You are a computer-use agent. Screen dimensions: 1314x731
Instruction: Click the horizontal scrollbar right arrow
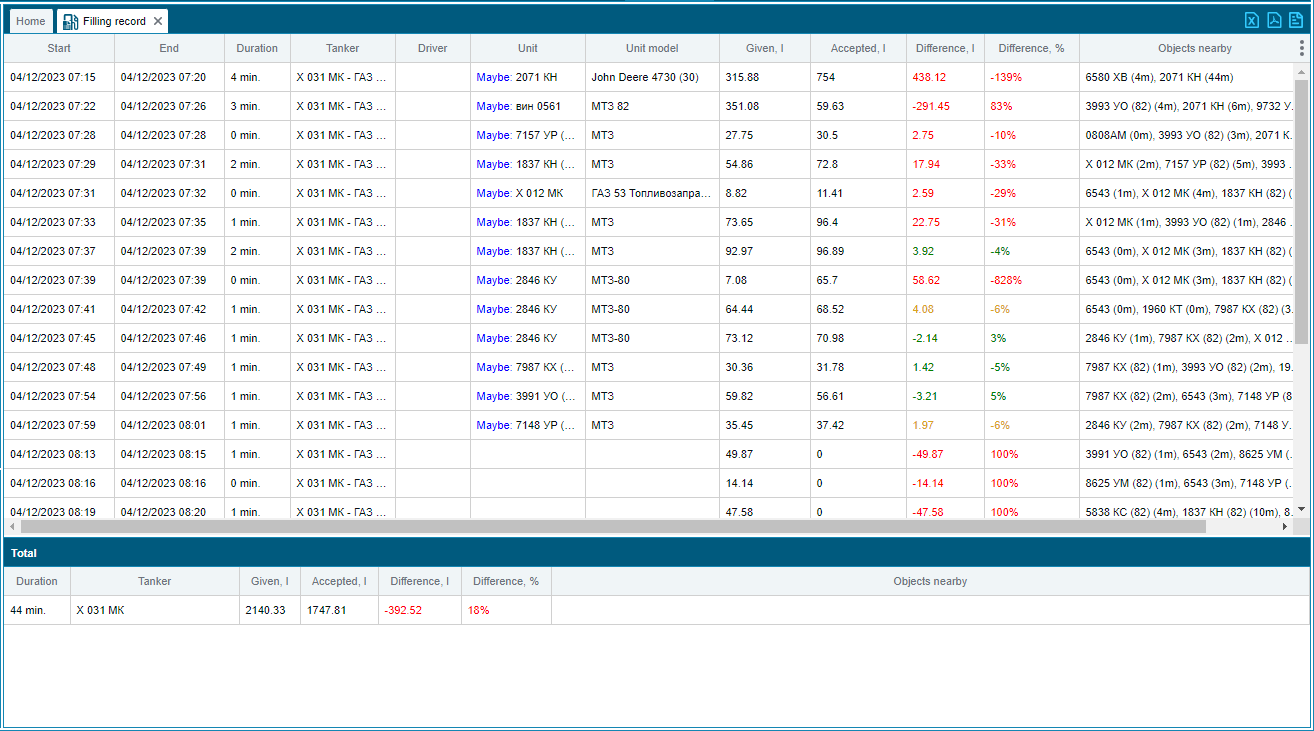click(x=1287, y=526)
